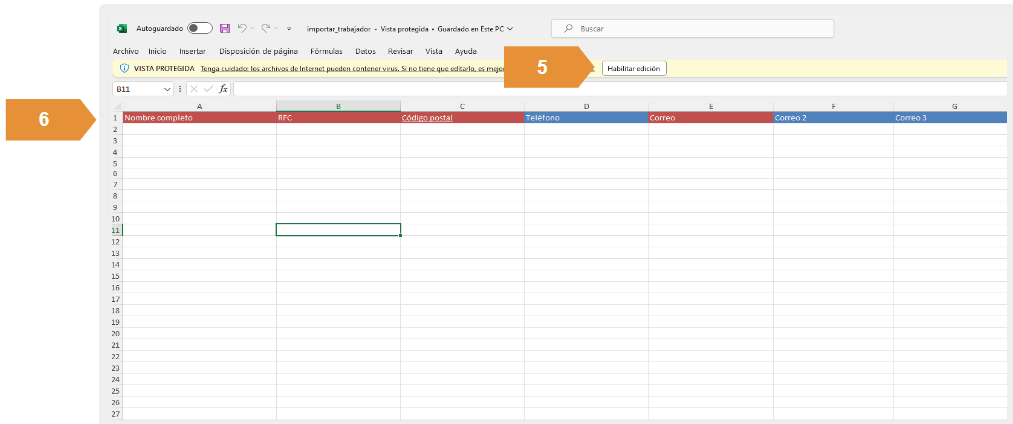Open the Archivo menu

click(x=125, y=50)
